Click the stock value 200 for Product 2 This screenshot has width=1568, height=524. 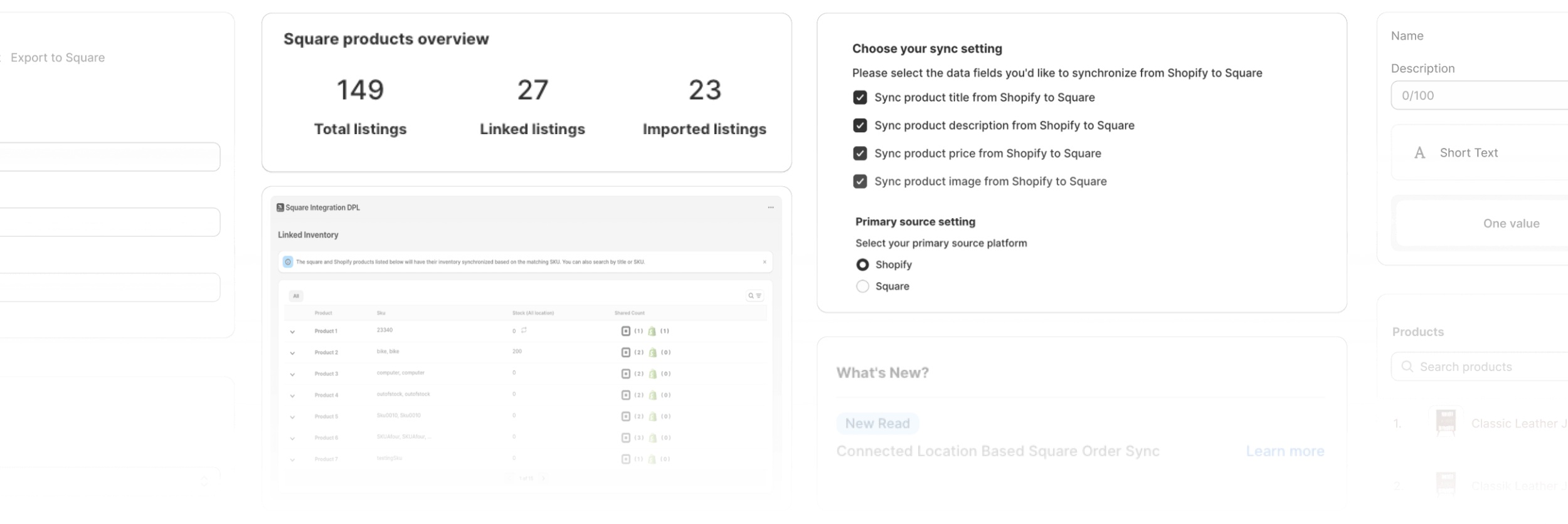coord(517,351)
